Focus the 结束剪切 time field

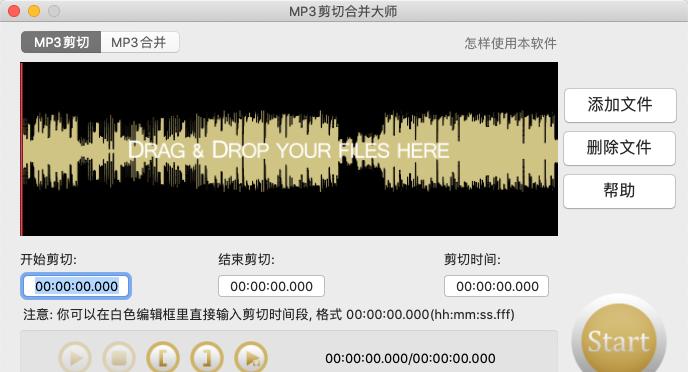click(271, 286)
